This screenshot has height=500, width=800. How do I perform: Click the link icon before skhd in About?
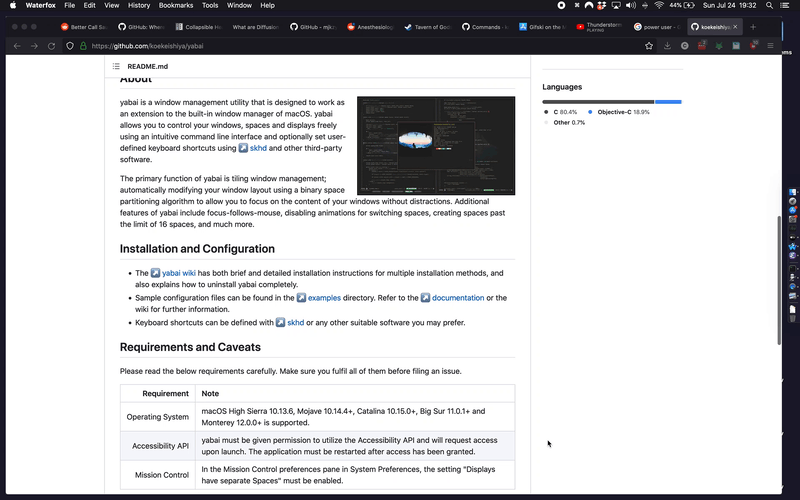pyautogui.click(x=243, y=148)
